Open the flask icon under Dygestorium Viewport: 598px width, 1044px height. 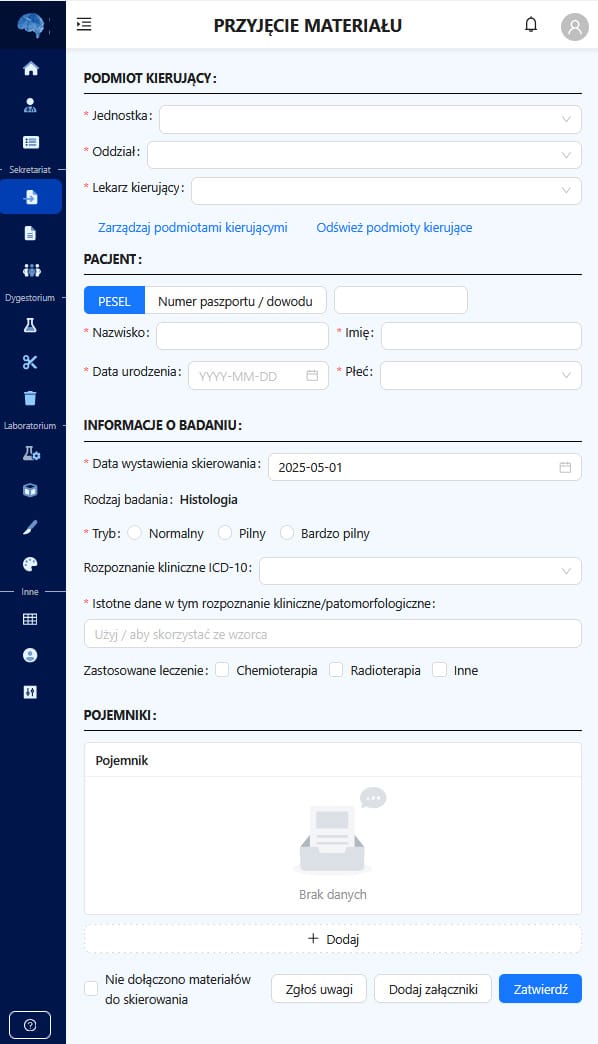click(30, 325)
